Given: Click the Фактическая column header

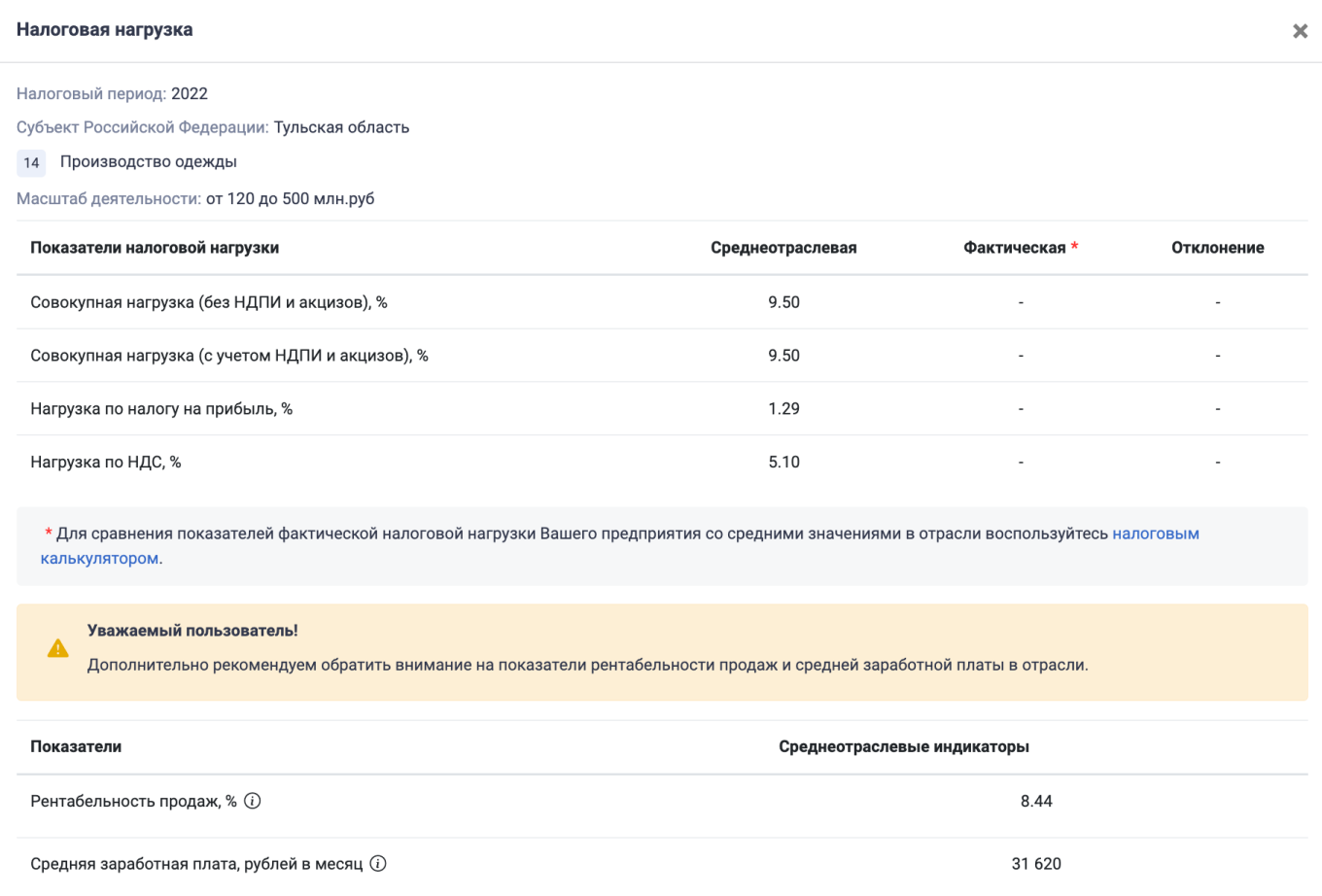Looking at the screenshot, I should tap(1014, 248).
